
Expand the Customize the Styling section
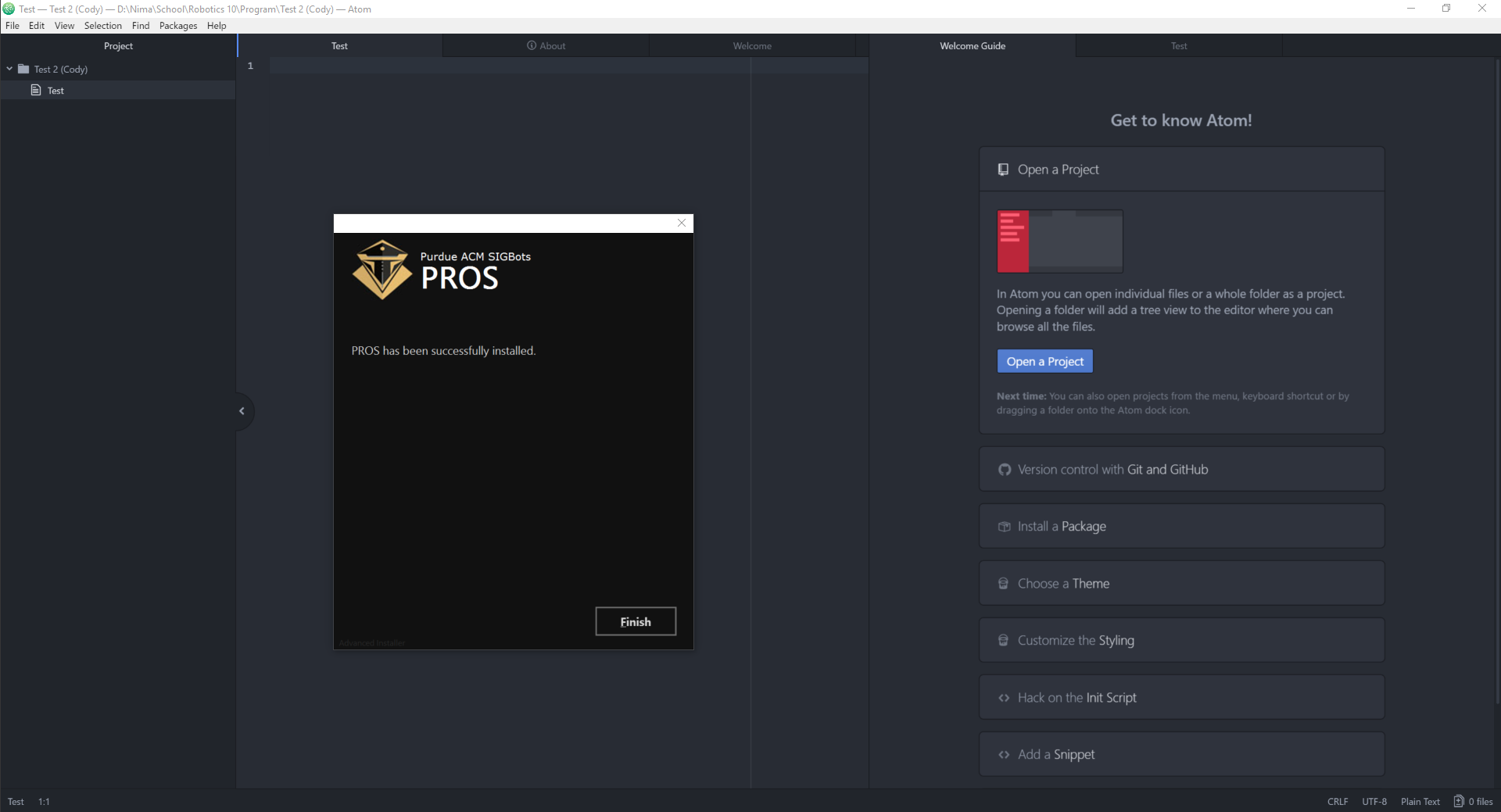point(1181,640)
